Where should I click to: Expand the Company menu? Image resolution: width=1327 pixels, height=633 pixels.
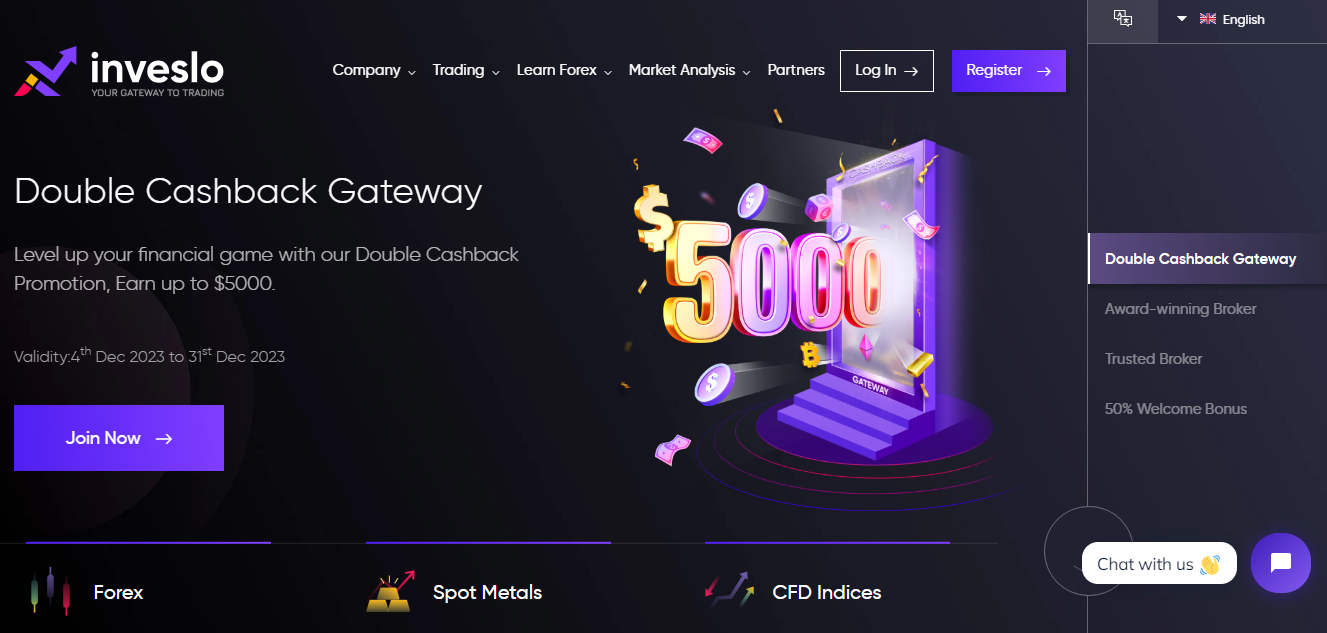[374, 70]
